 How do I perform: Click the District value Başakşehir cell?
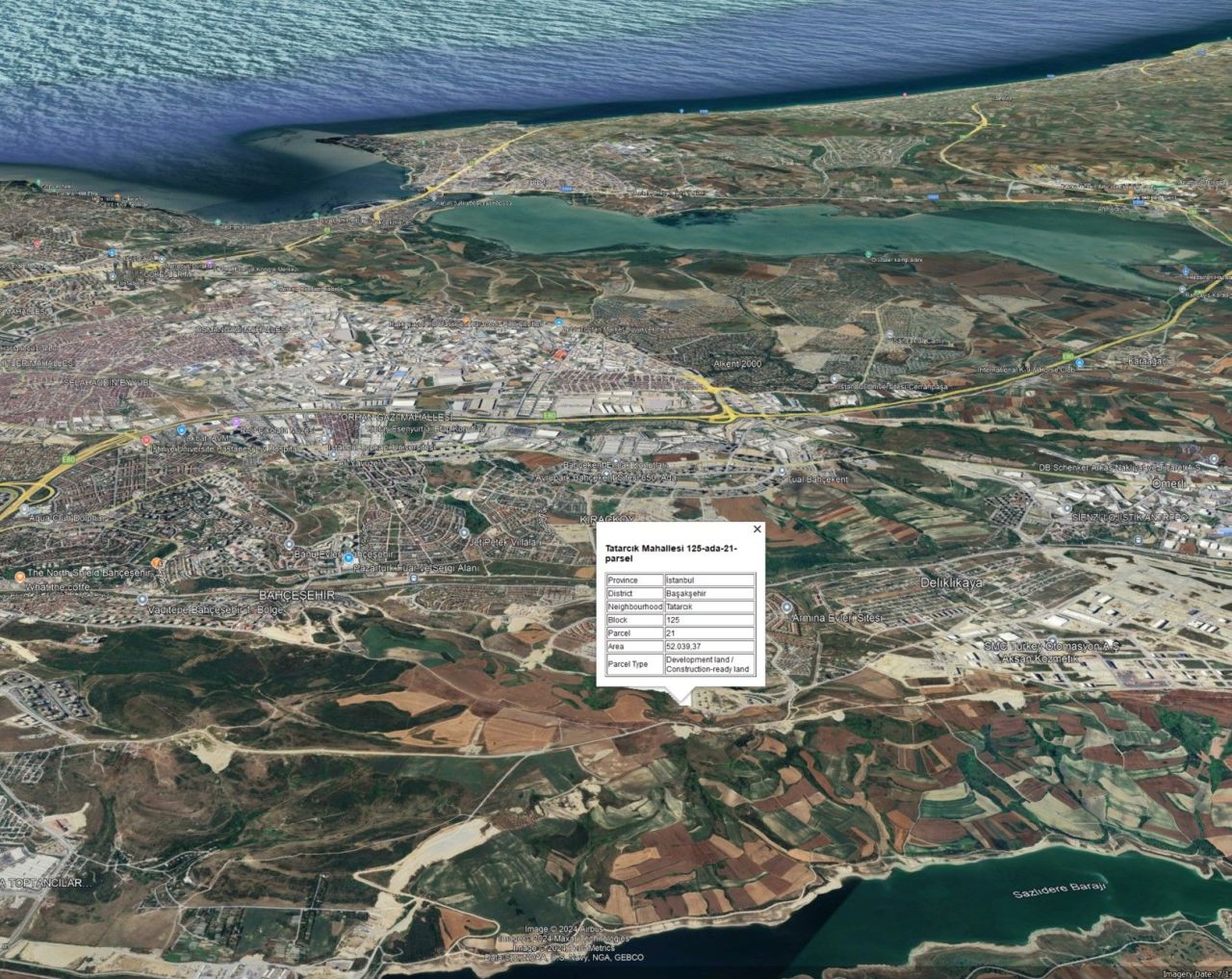point(708,594)
